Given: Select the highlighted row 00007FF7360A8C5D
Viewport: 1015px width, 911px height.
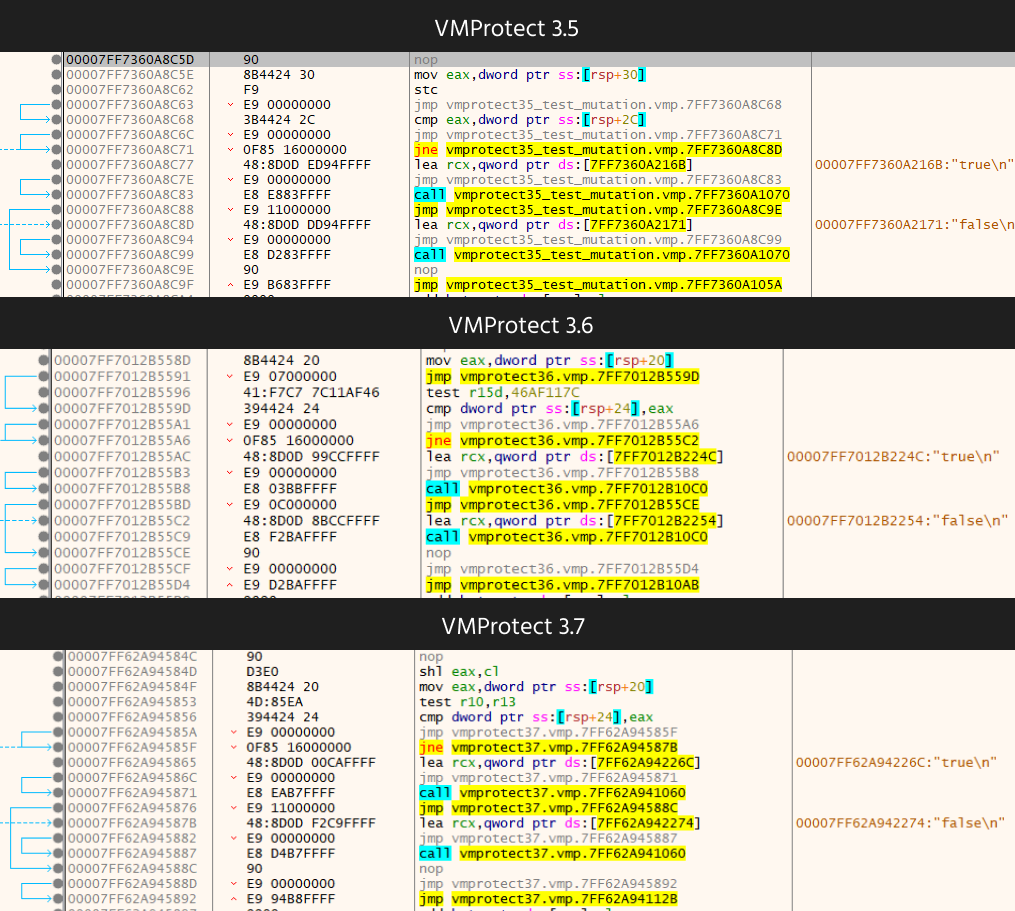Looking at the screenshot, I should 508,60.
